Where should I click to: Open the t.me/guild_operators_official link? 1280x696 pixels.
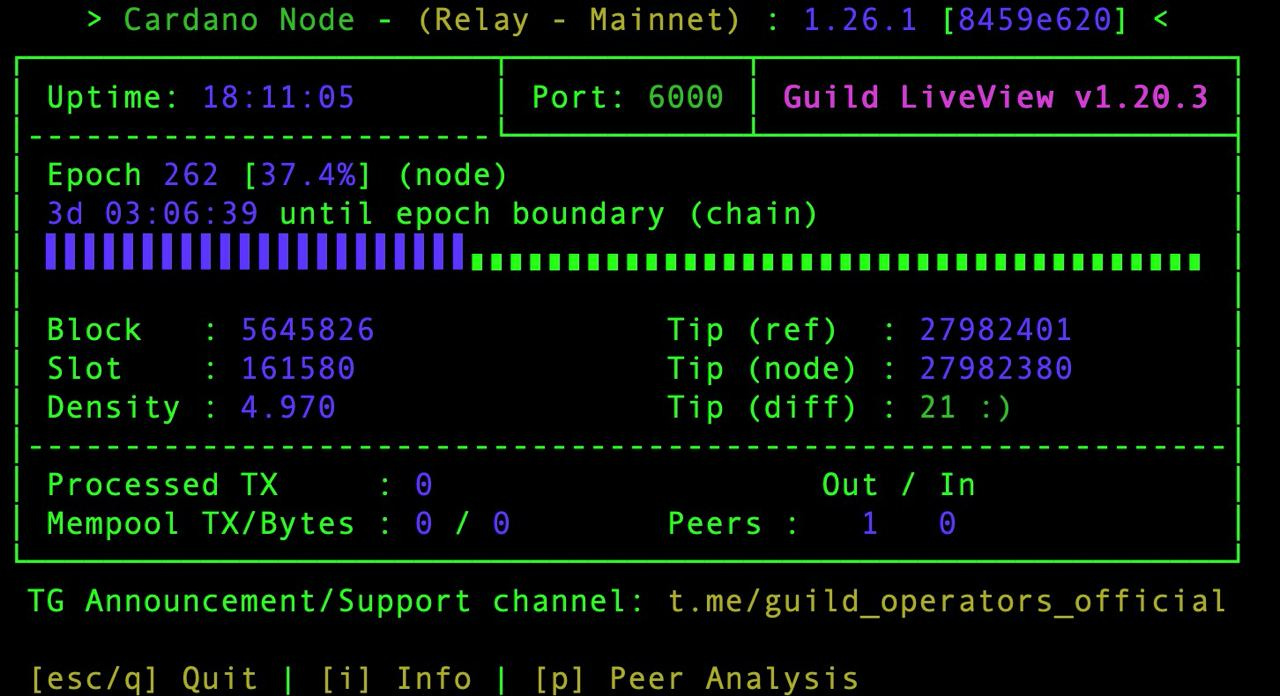947,602
